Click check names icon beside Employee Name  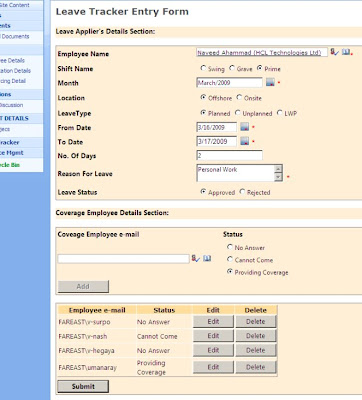[x=335, y=52]
